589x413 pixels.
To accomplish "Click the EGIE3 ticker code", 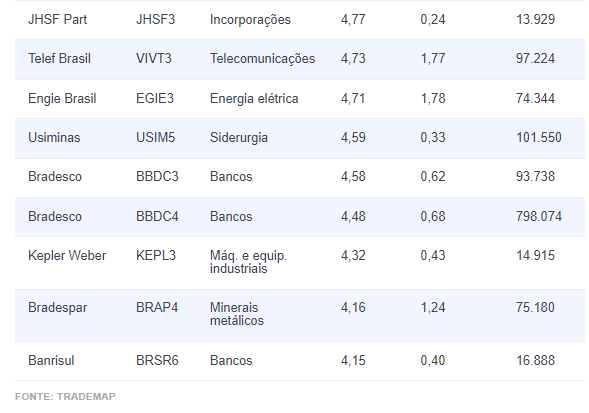I will (155, 98).
